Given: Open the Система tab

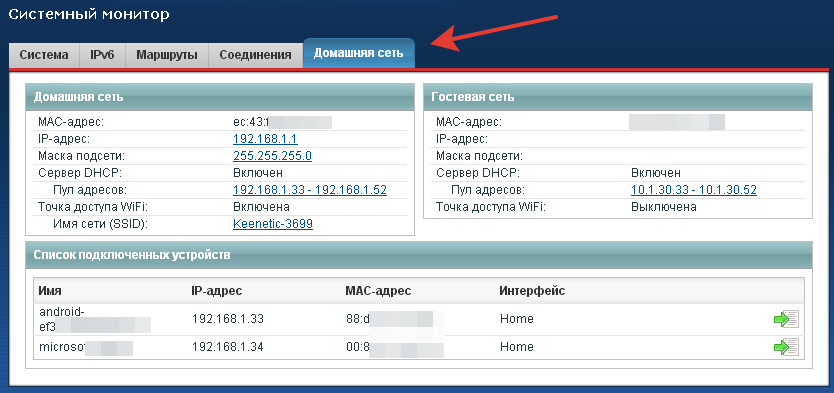Looking at the screenshot, I should [x=44, y=55].
